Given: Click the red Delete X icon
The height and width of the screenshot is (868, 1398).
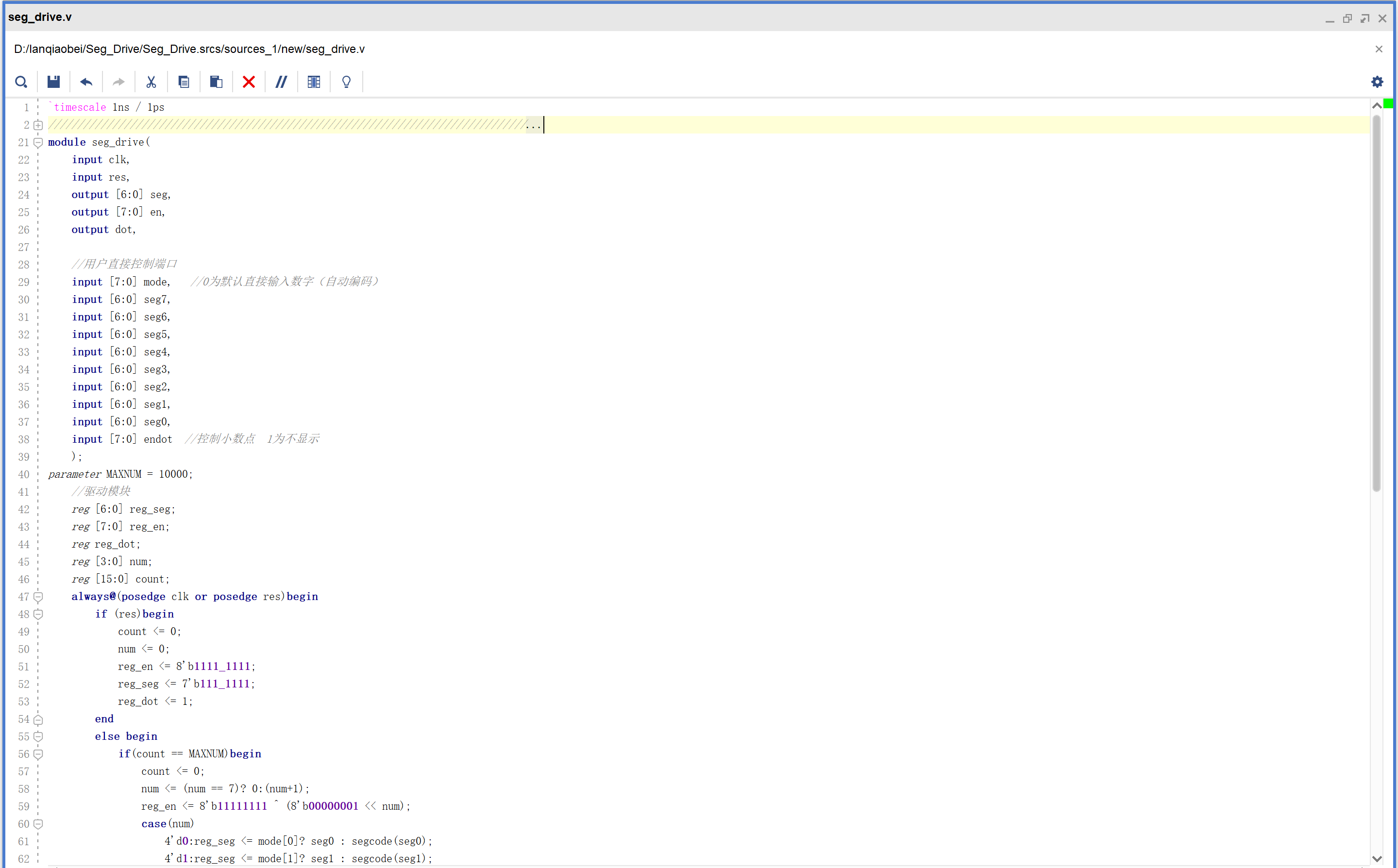Looking at the screenshot, I should [x=249, y=82].
